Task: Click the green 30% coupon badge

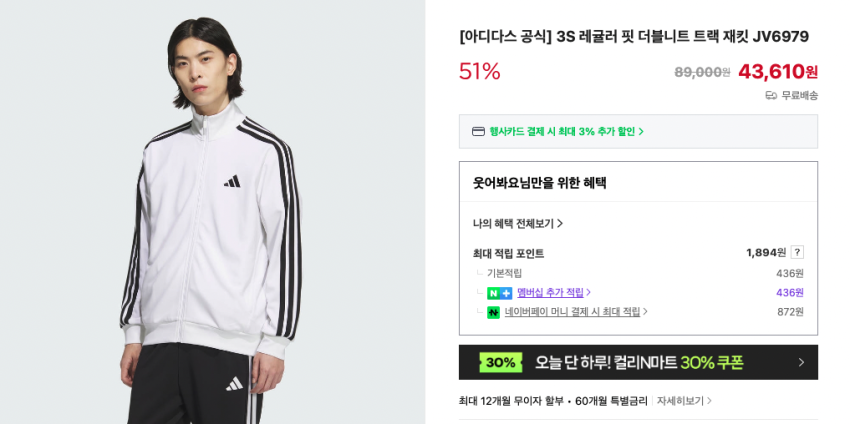Action: click(500, 362)
